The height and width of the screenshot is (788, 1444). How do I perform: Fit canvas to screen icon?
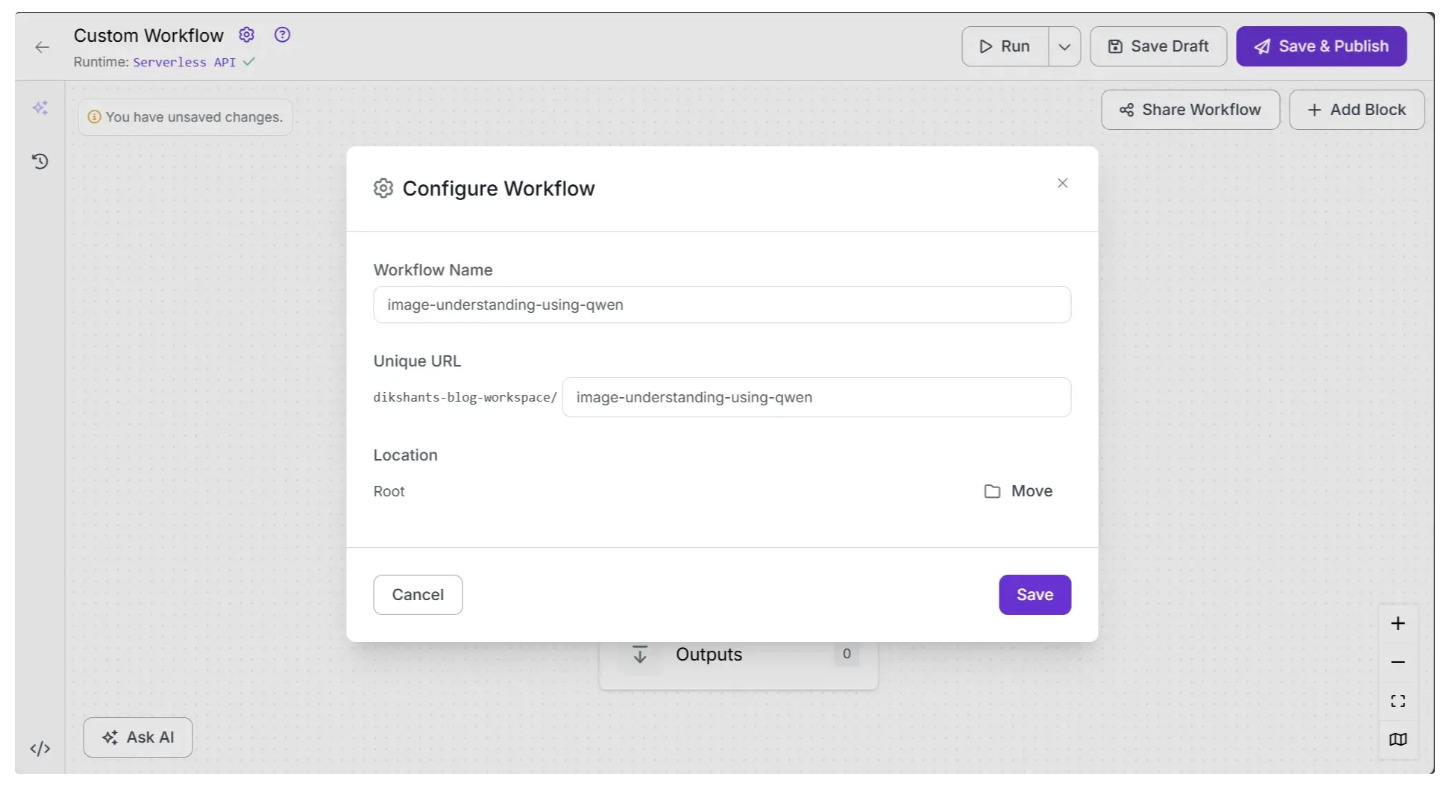(x=1398, y=701)
